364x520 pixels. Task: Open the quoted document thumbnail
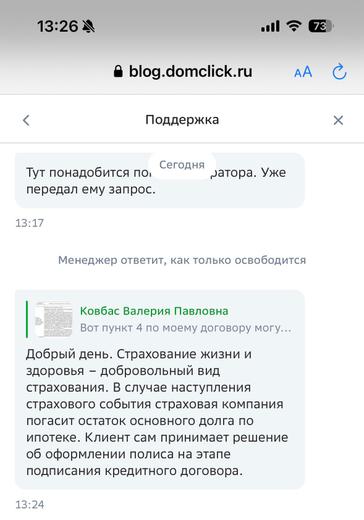pos(54,319)
